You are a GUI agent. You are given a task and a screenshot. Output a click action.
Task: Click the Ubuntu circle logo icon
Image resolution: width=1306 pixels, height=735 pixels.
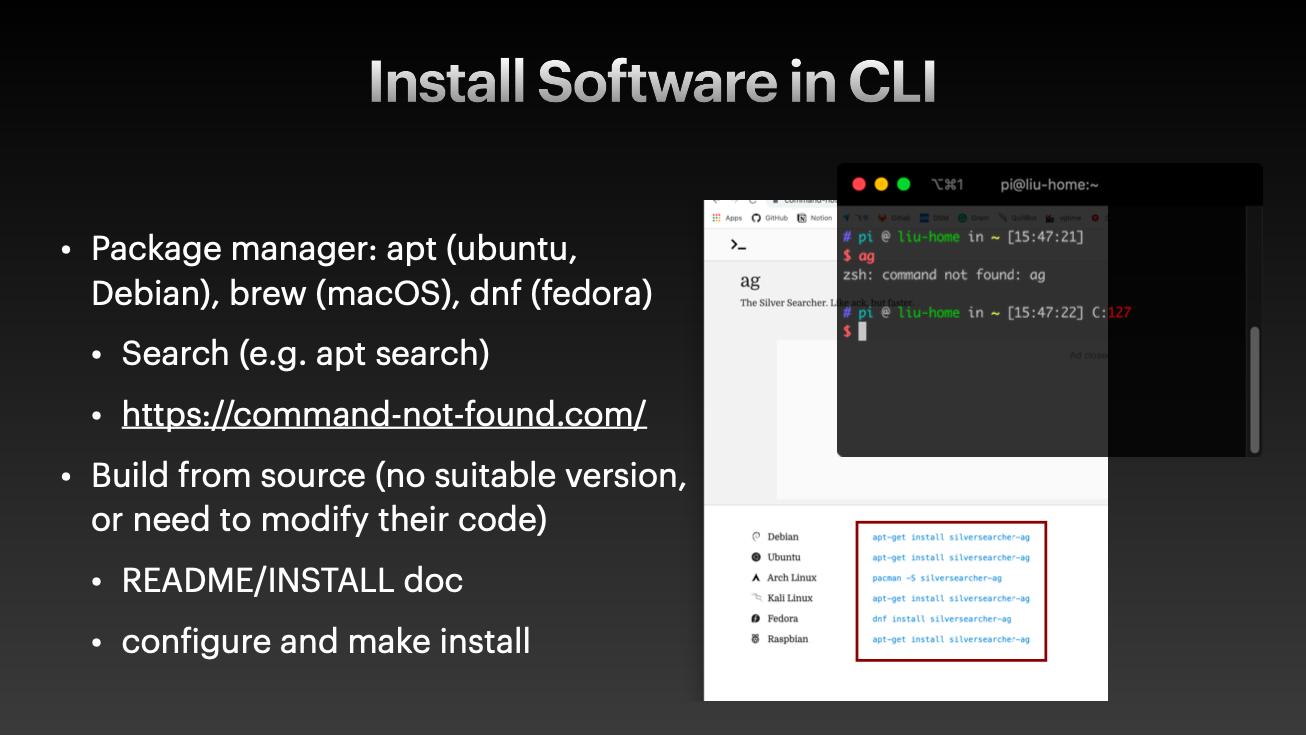click(x=756, y=557)
